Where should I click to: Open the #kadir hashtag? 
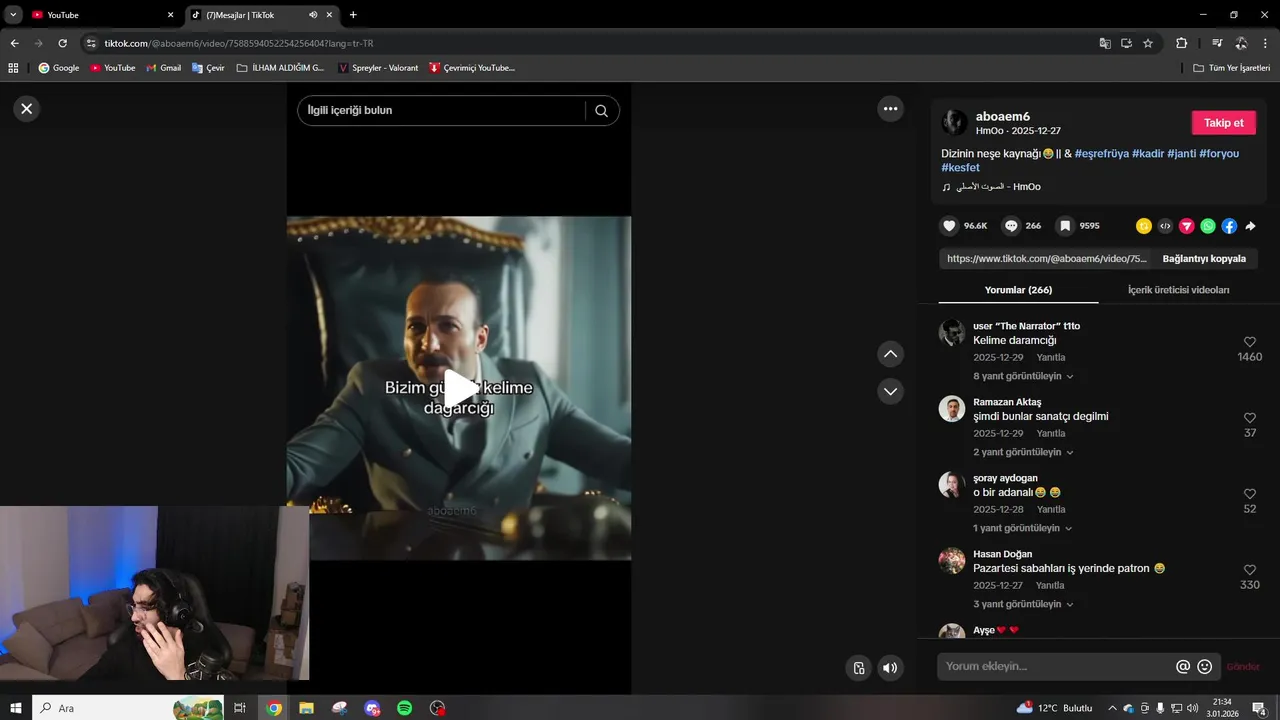pos(1148,154)
